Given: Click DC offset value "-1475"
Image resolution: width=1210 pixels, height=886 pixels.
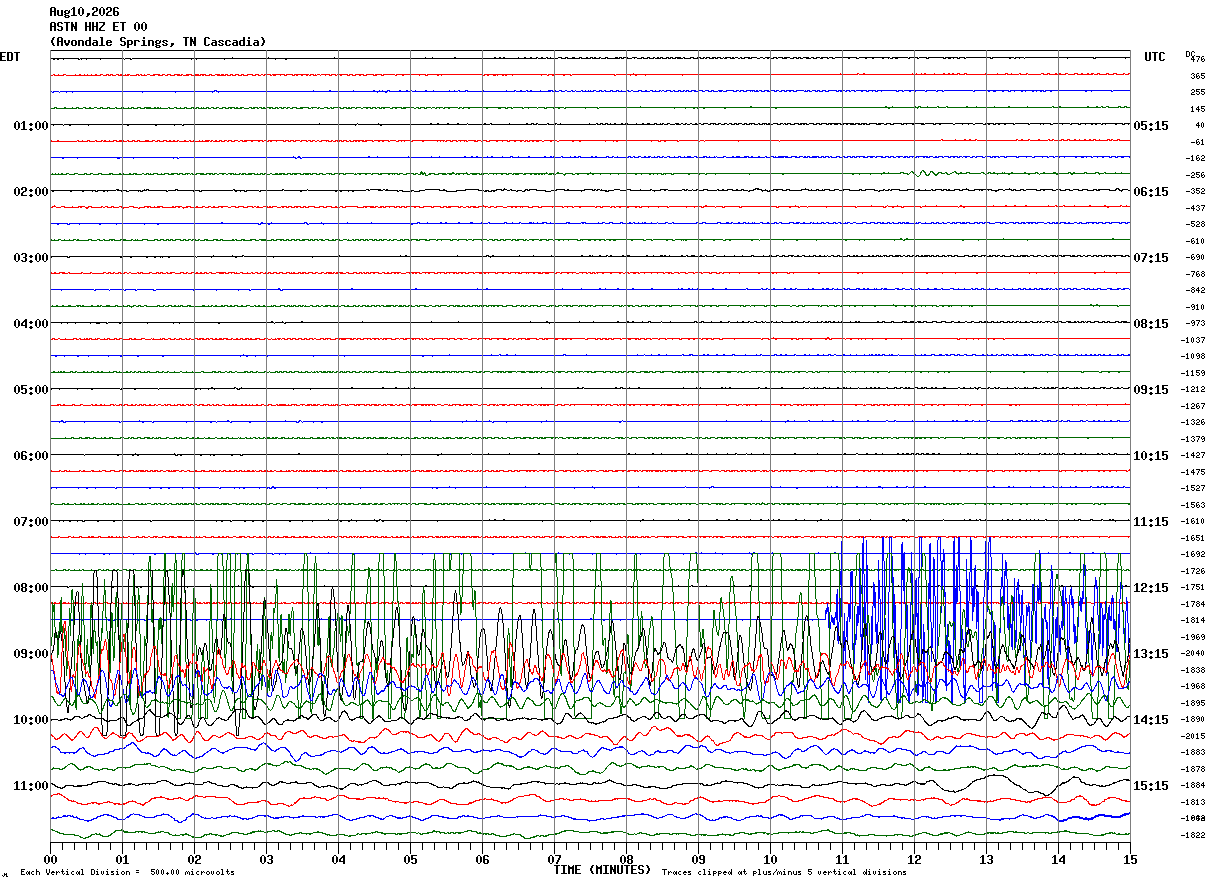Looking at the screenshot, I should pos(1194,472).
